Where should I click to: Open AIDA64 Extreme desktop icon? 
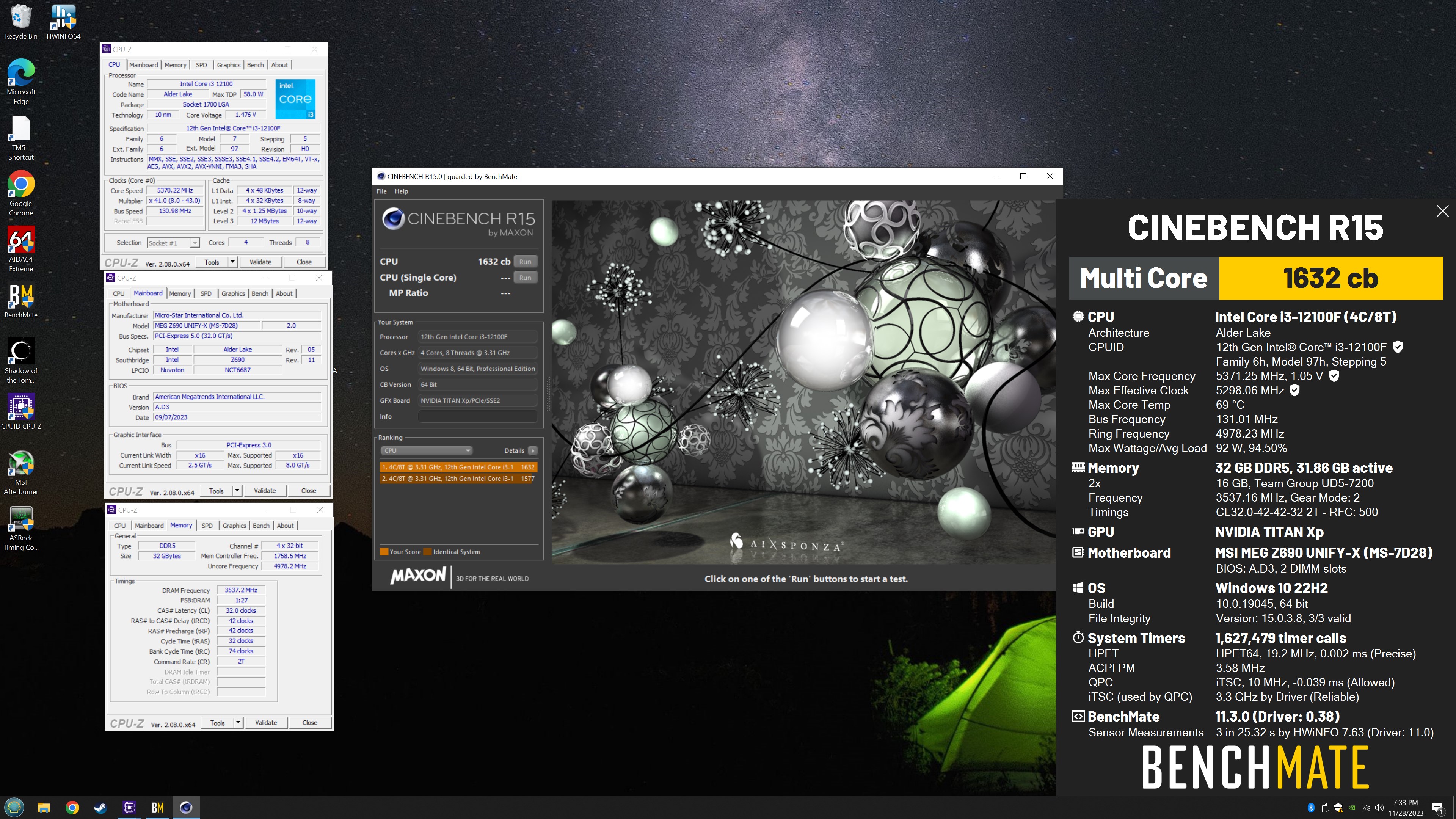point(21,249)
